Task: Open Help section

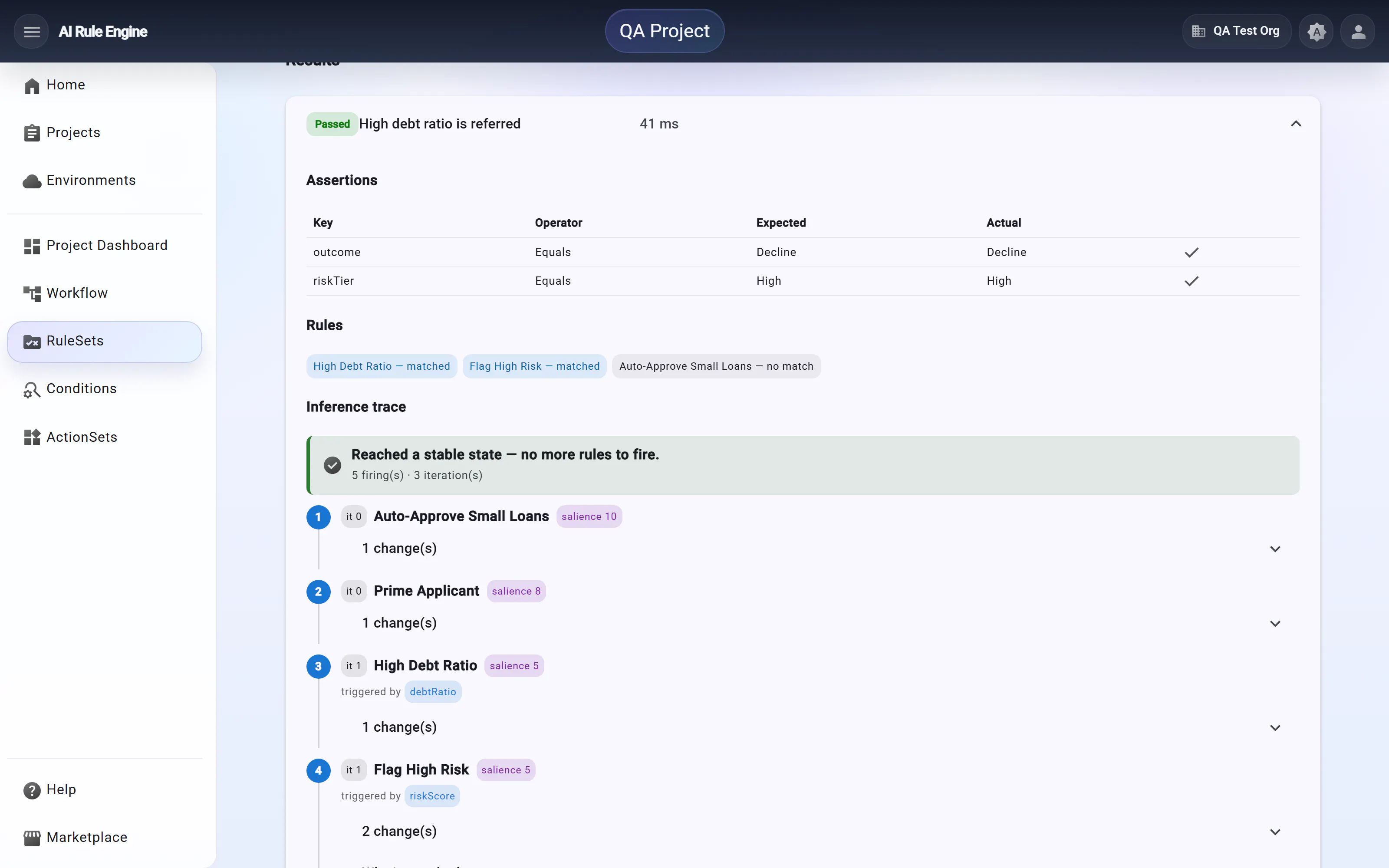Action: pyautogui.click(x=105, y=790)
